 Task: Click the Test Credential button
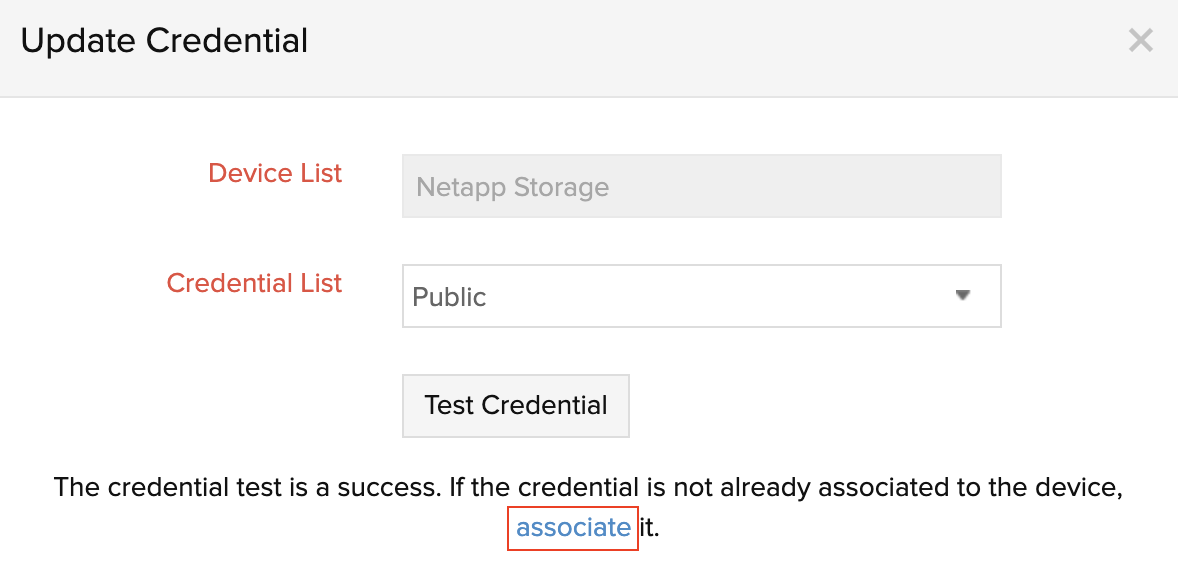point(515,405)
